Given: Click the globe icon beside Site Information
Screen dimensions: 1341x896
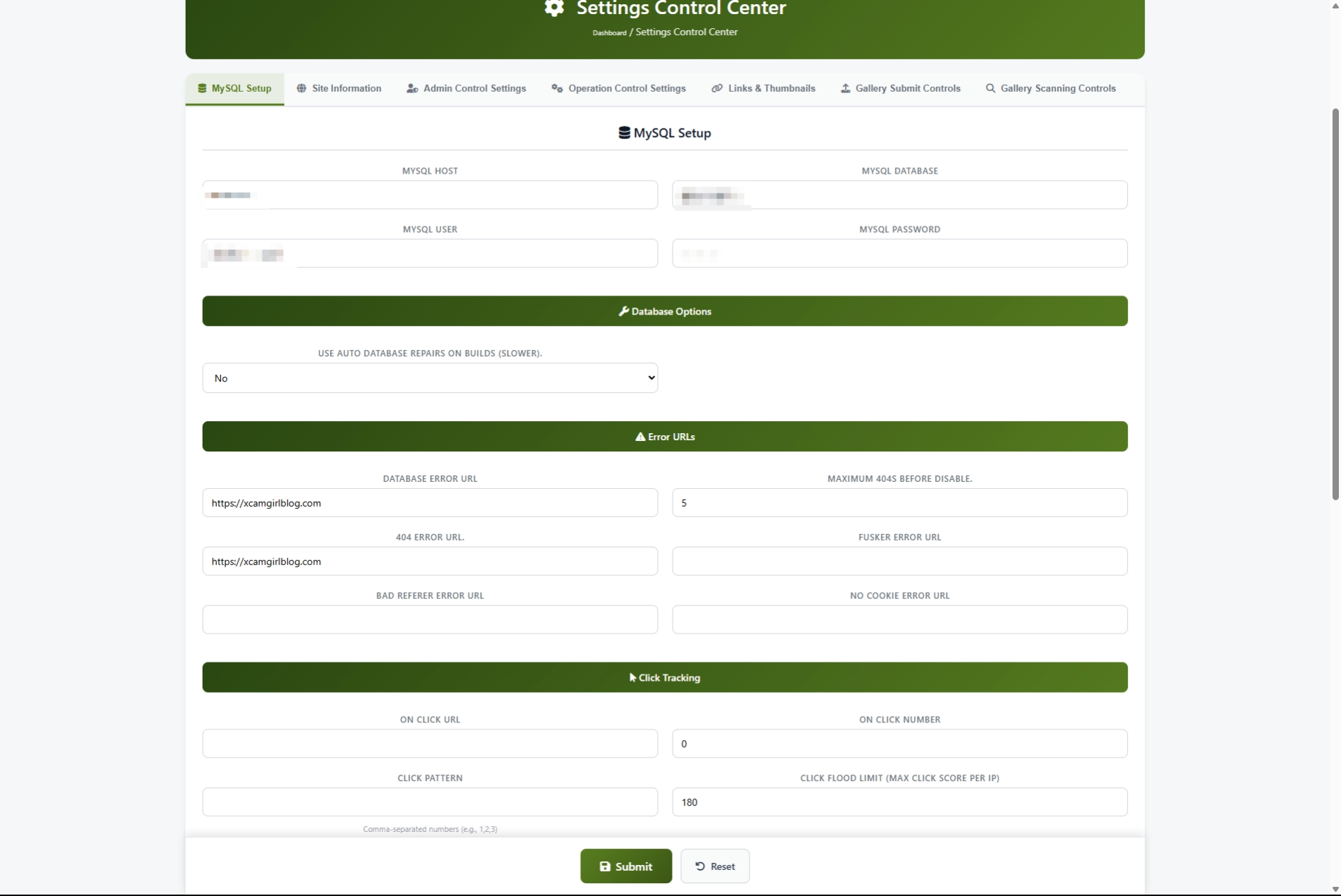Looking at the screenshot, I should (301, 89).
